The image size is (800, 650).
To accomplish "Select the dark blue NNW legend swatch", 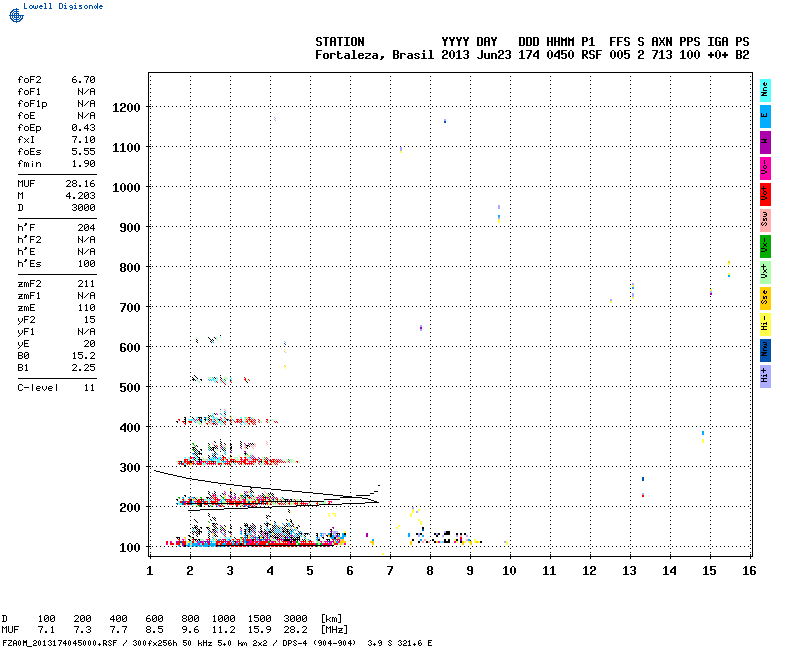I will (765, 350).
